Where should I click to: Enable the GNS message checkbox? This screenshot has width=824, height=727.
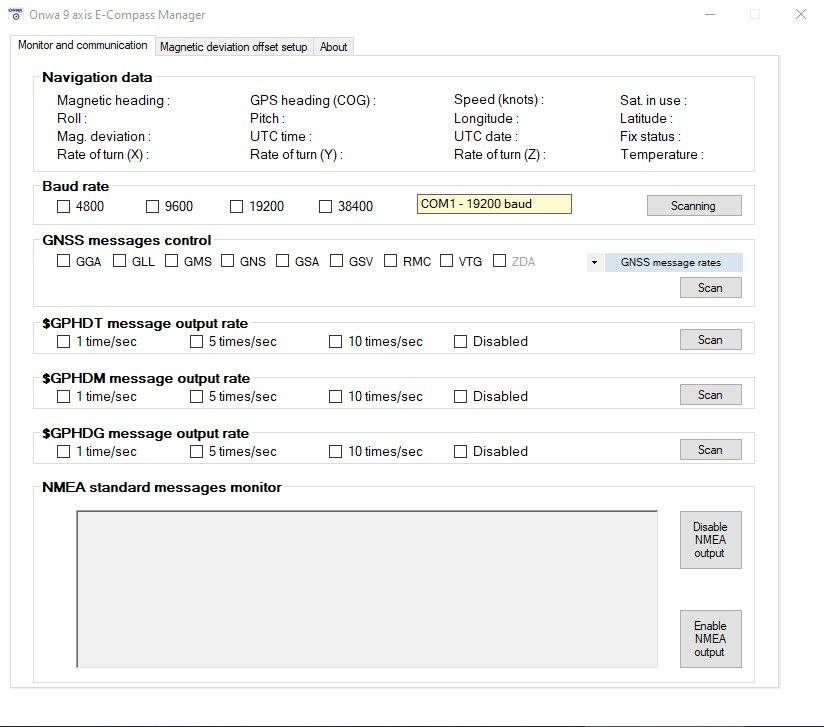228,261
